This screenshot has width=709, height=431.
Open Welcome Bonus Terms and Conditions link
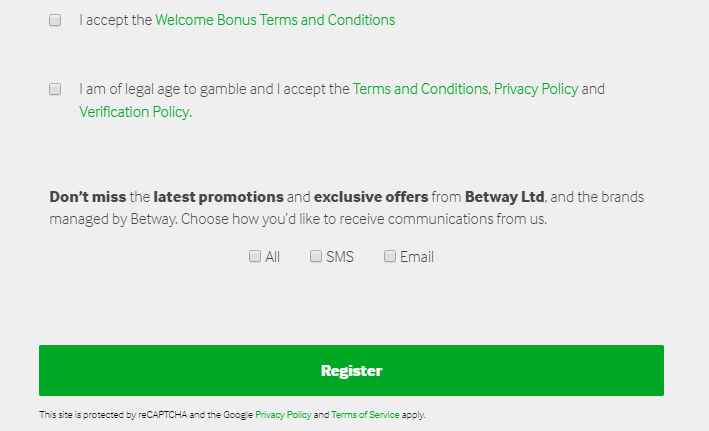[x=275, y=20]
